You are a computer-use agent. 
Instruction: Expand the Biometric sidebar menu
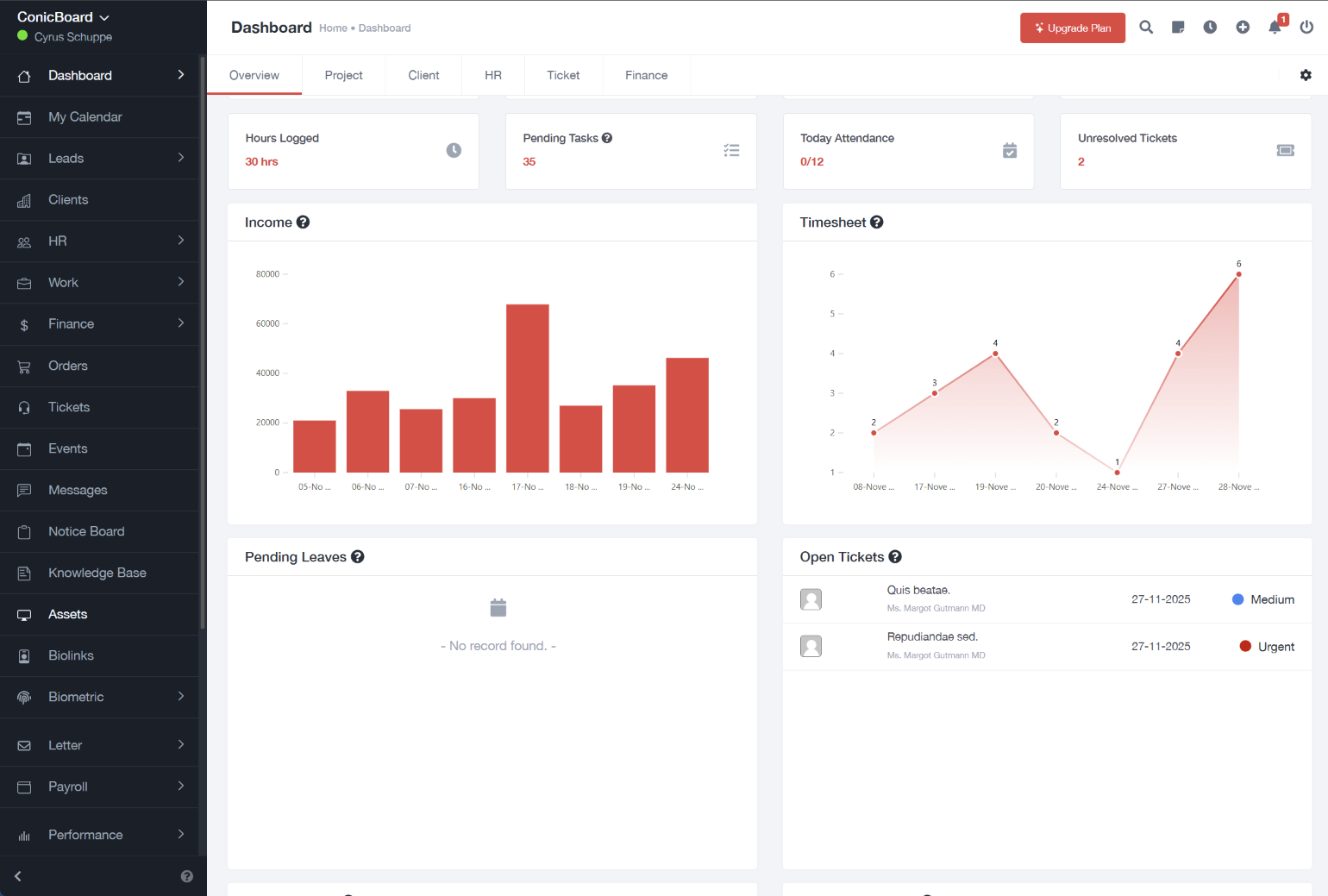pyautogui.click(x=99, y=697)
